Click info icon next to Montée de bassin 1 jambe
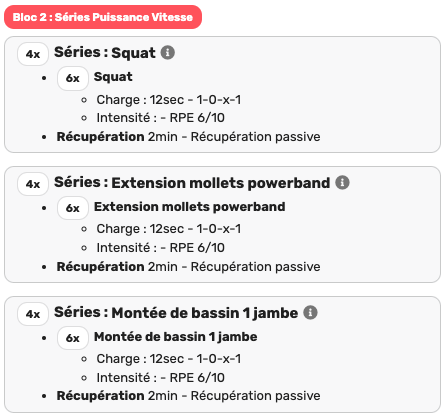Image resolution: width=444 pixels, height=417 pixels. pyautogui.click(x=310, y=312)
